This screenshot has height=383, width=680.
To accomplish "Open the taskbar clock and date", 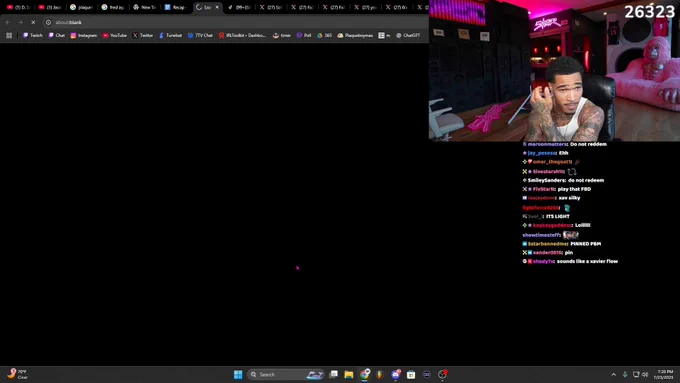I will point(664,374).
